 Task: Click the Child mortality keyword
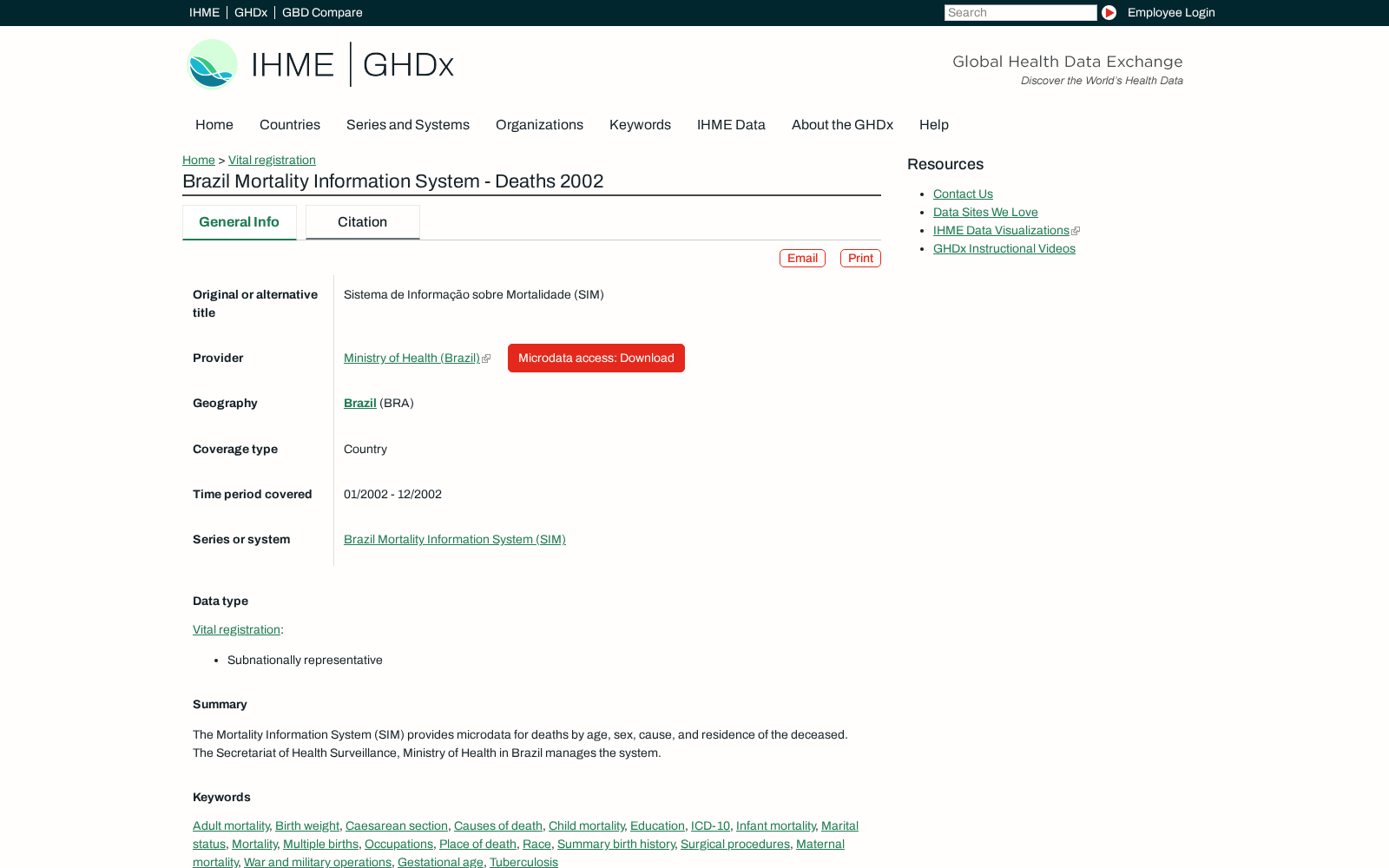pos(587,825)
